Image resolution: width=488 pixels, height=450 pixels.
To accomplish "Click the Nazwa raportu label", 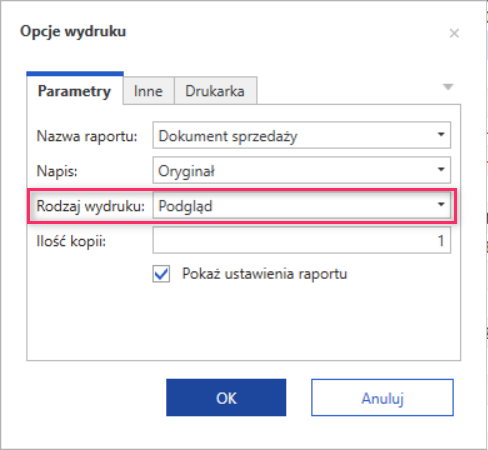I will [87, 136].
